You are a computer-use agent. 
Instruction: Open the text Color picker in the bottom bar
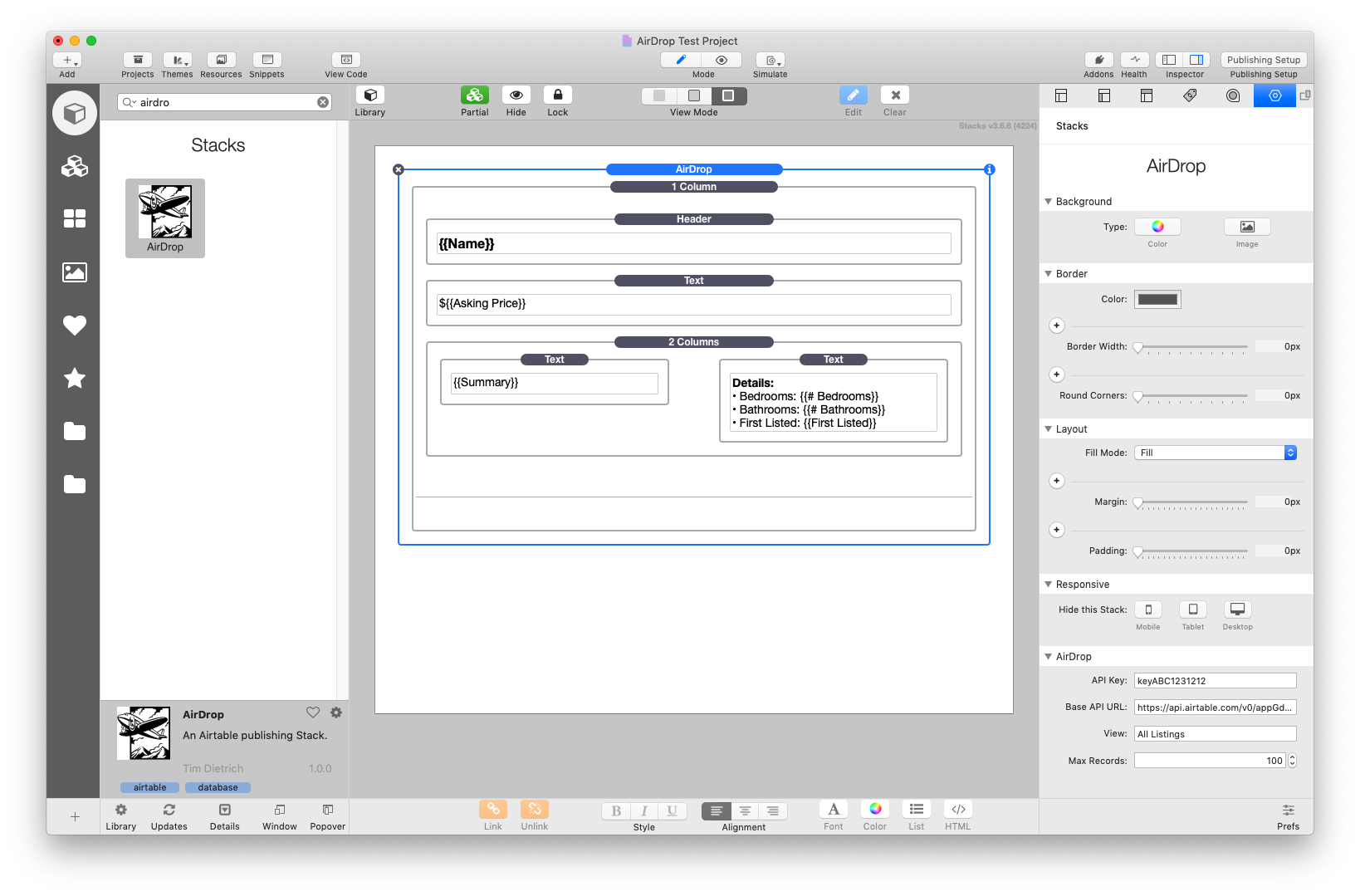pyautogui.click(x=875, y=810)
